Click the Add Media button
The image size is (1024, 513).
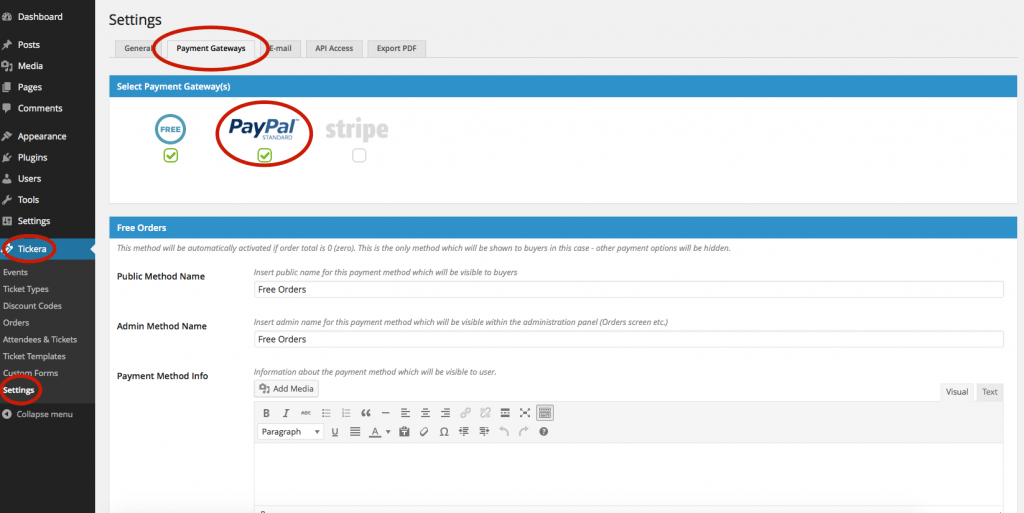pyautogui.click(x=287, y=389)
